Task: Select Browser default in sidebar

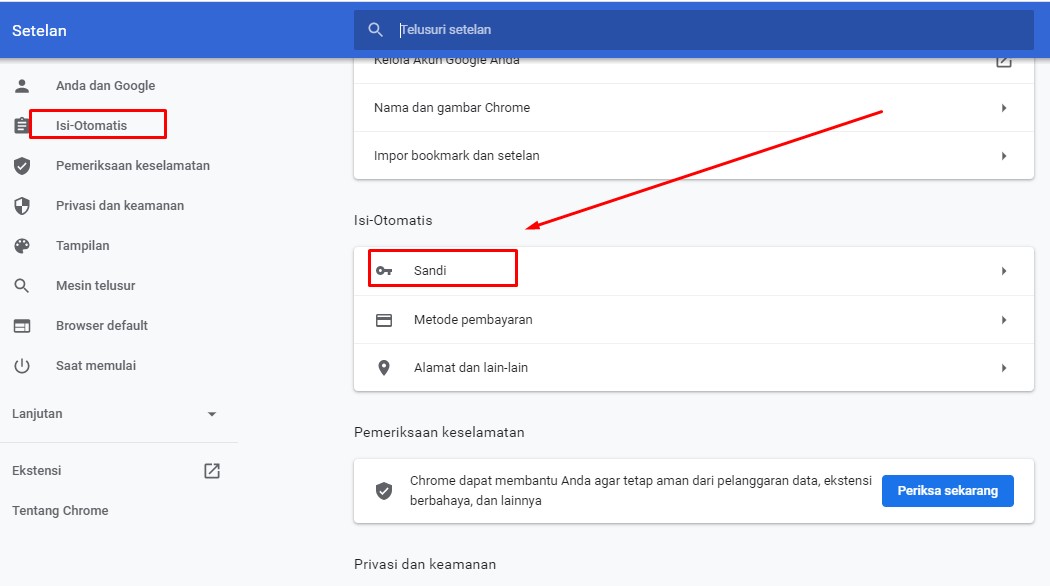Action: [102, 325]
